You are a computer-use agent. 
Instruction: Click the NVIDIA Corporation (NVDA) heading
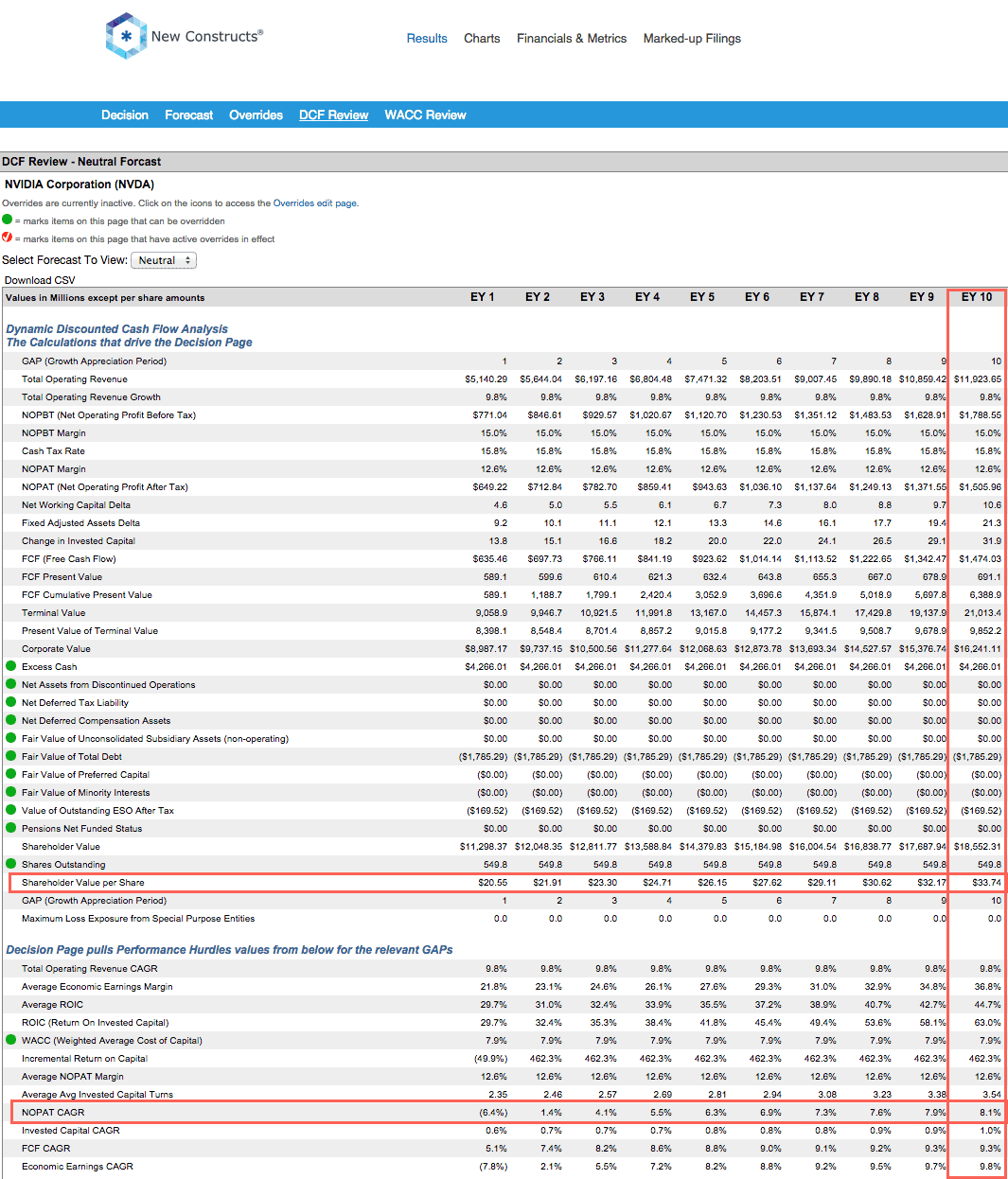click(80, 185)
